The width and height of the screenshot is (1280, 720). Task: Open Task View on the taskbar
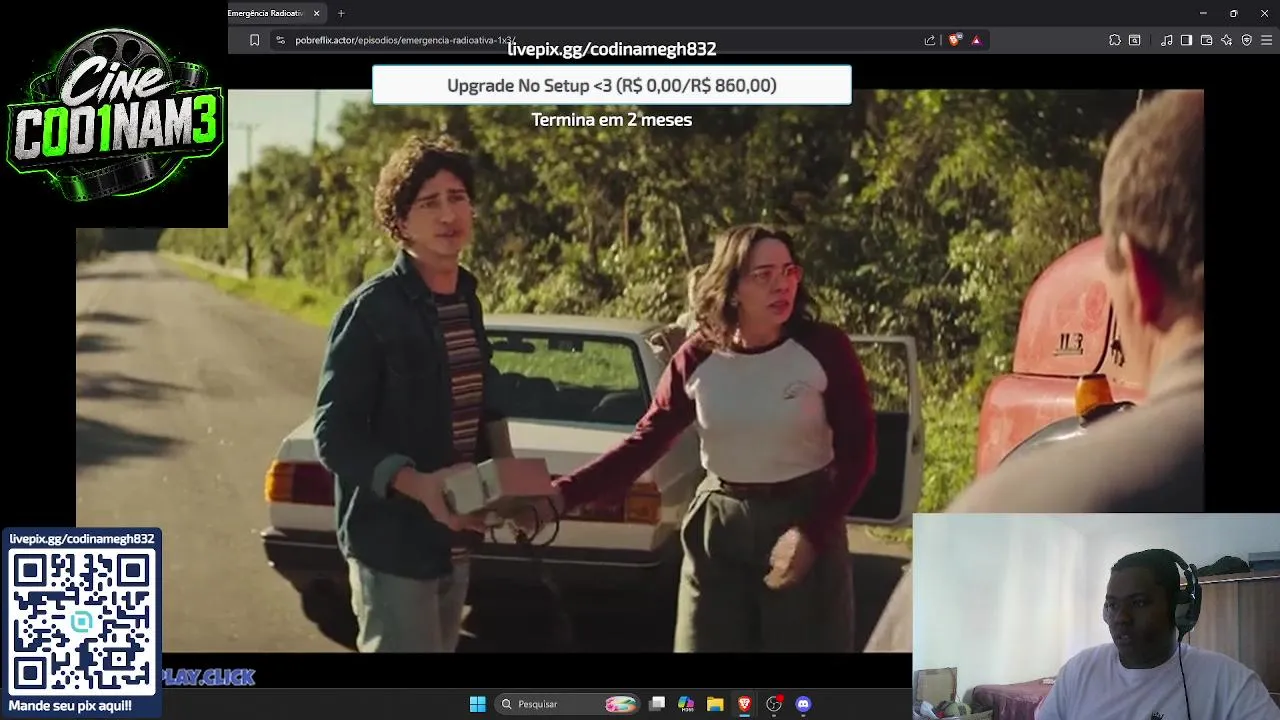[x=657, y=704]
